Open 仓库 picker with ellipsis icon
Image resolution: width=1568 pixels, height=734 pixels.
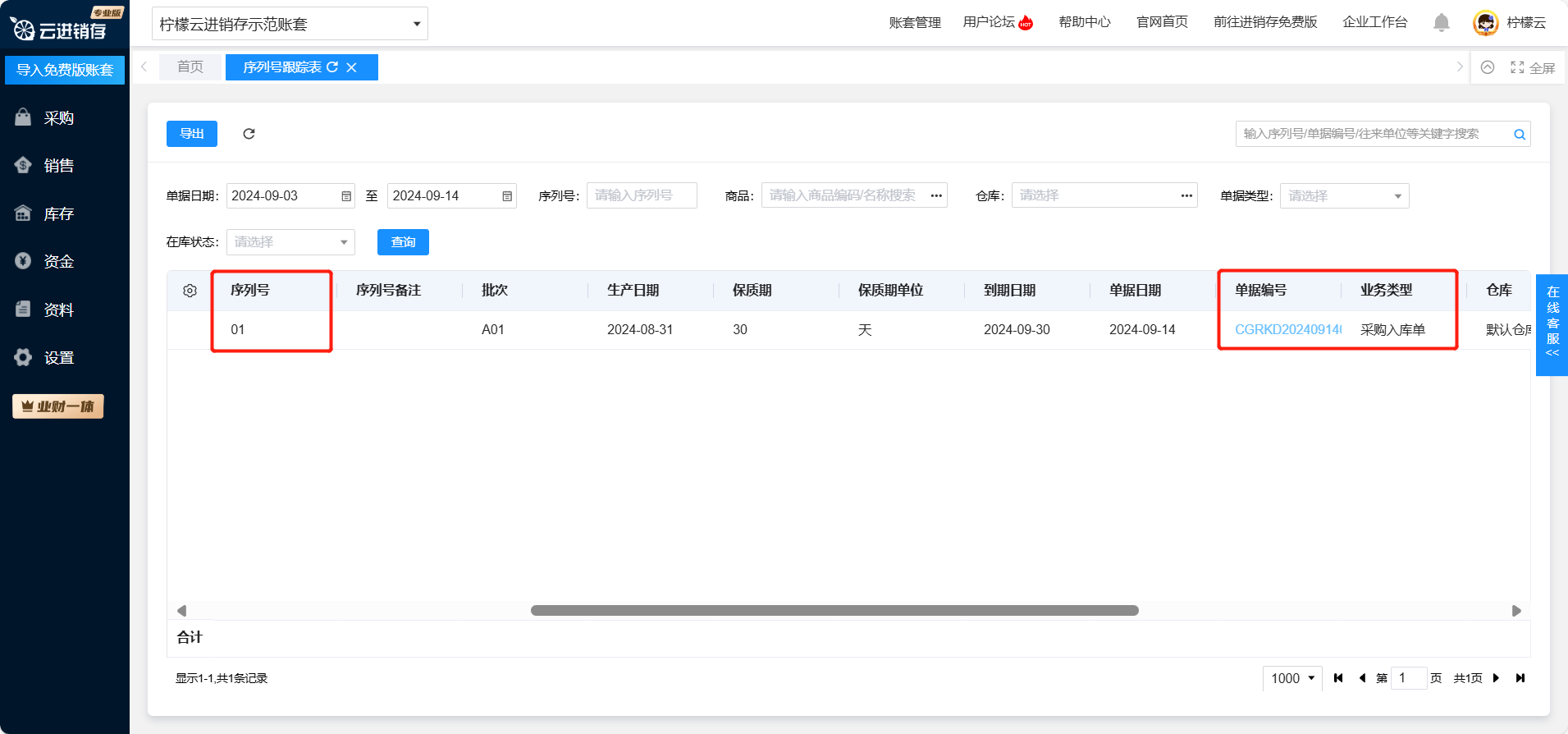click(x=1186, y=195)
